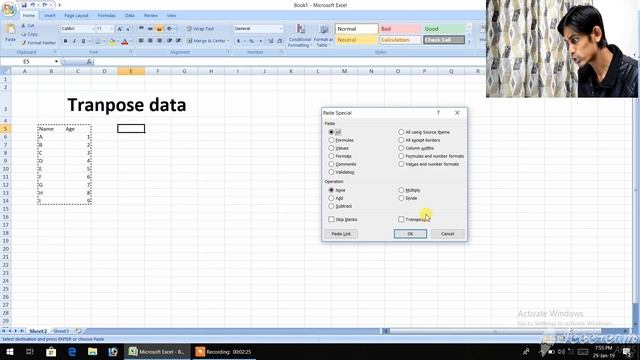Open the General number format dropdown
The image size is (640, 360).
click(281, 29)
